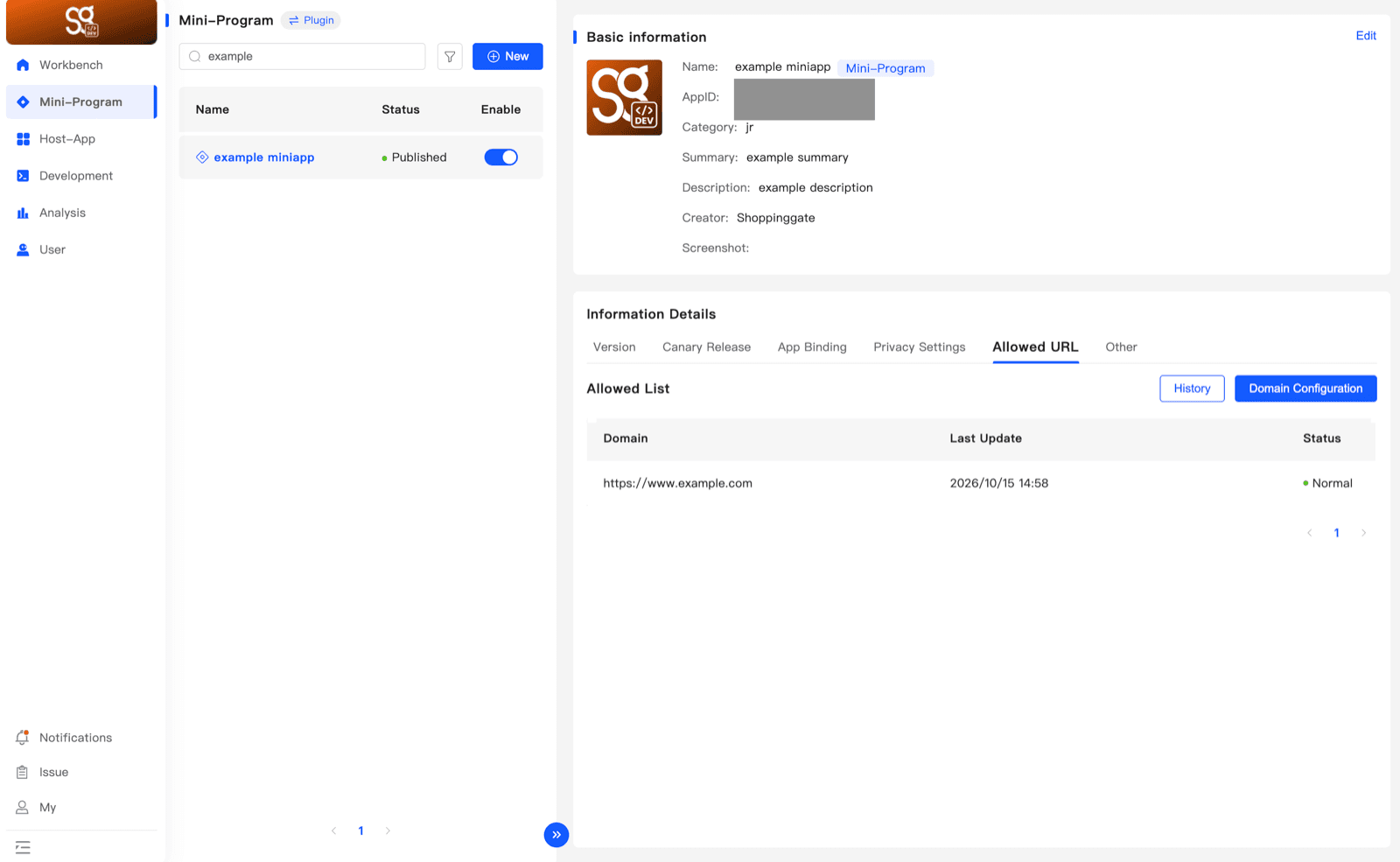Go to next page of Allowed List

point(1363,533)
